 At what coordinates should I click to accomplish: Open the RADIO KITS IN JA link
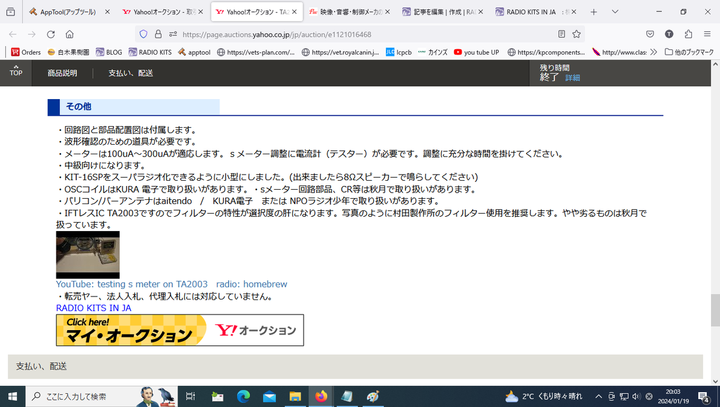[94, 308]
